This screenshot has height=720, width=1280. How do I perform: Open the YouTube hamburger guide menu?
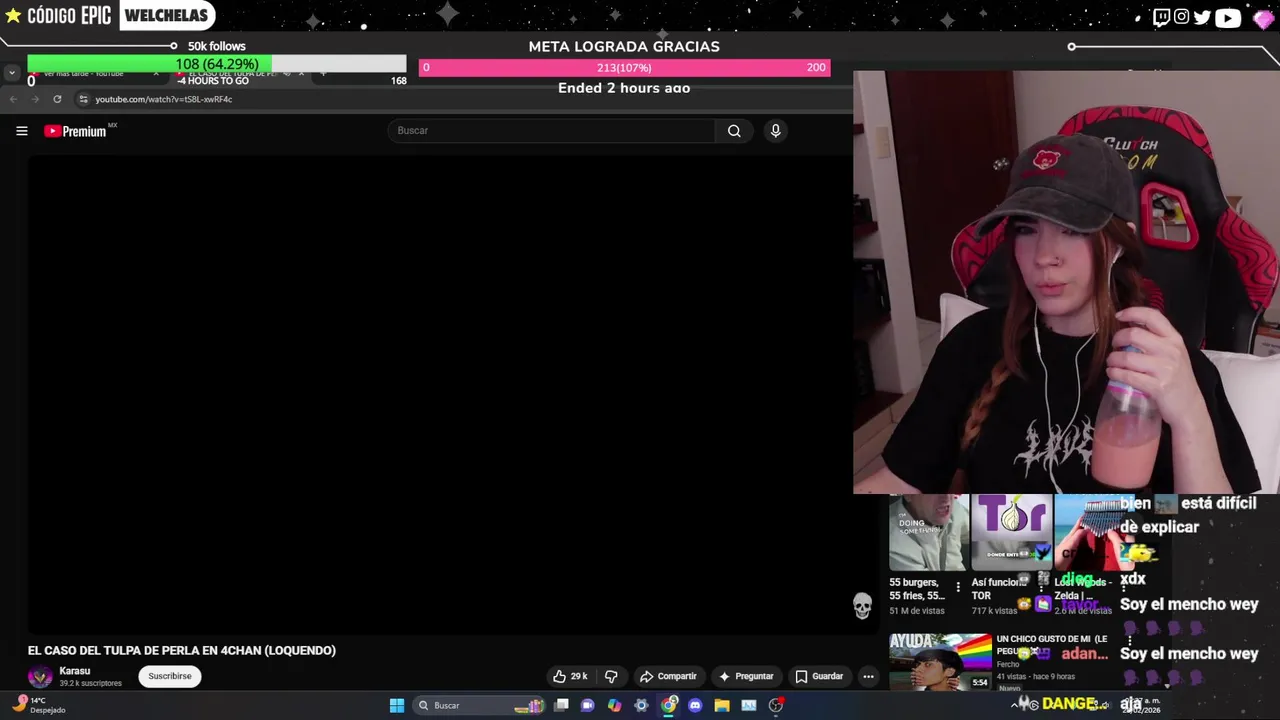[x=21, y=131]
